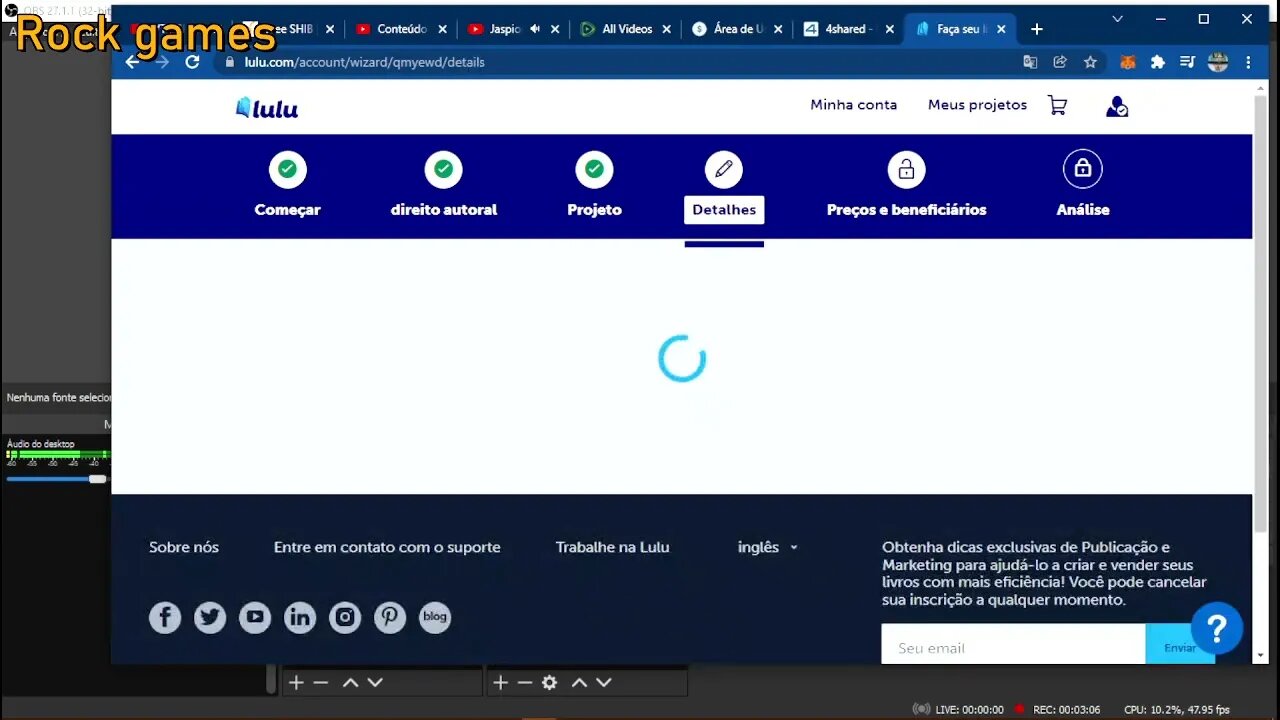This screenshot has height=720, width=1280.
Task: Move source up in OBS
Action: [x=579, y=682]
